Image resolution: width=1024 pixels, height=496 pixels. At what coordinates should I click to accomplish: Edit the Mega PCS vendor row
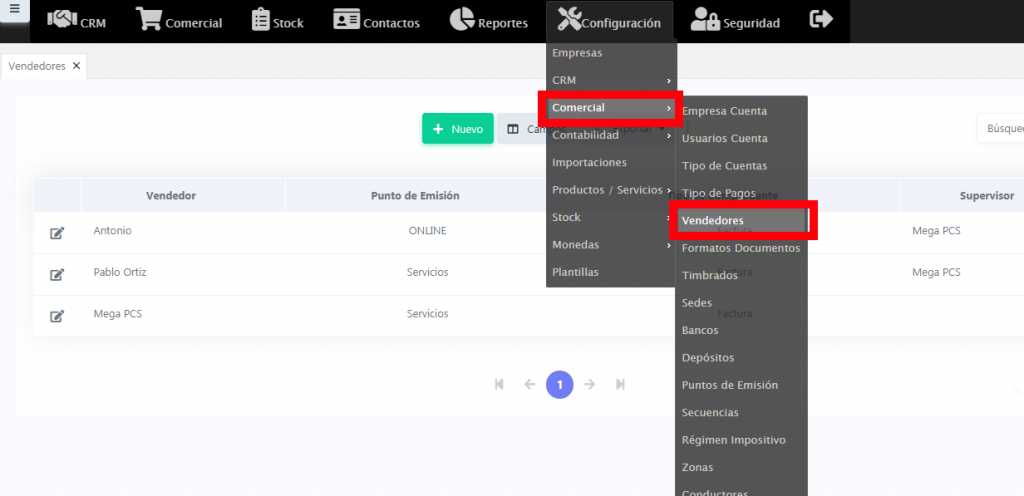57,316
